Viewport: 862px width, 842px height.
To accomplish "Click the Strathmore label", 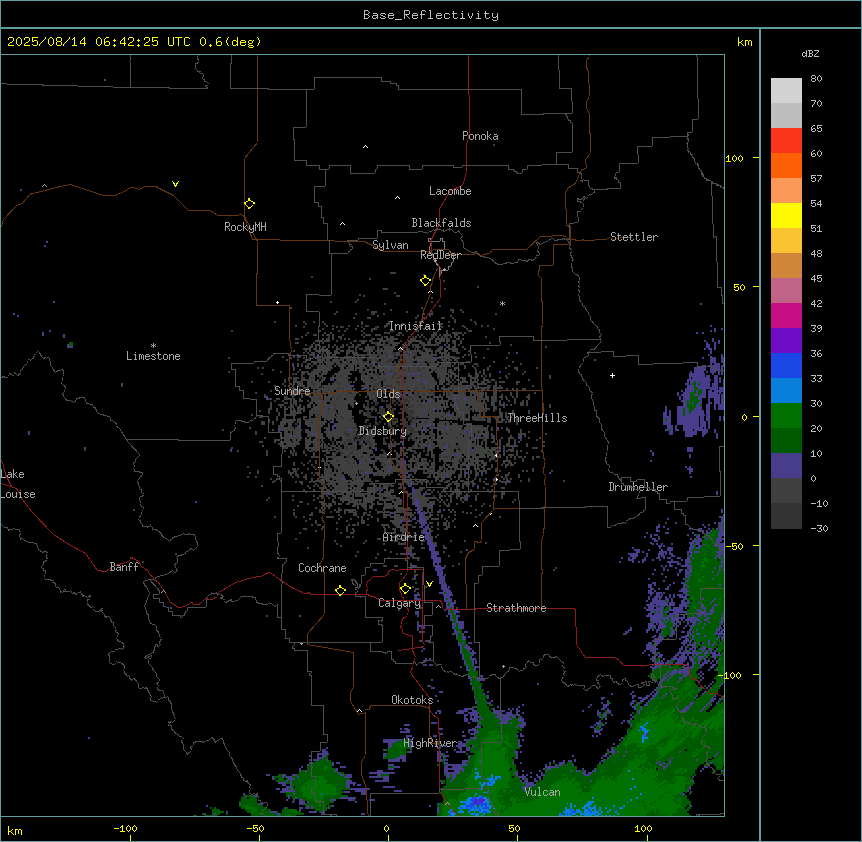I will coord(516,608).
